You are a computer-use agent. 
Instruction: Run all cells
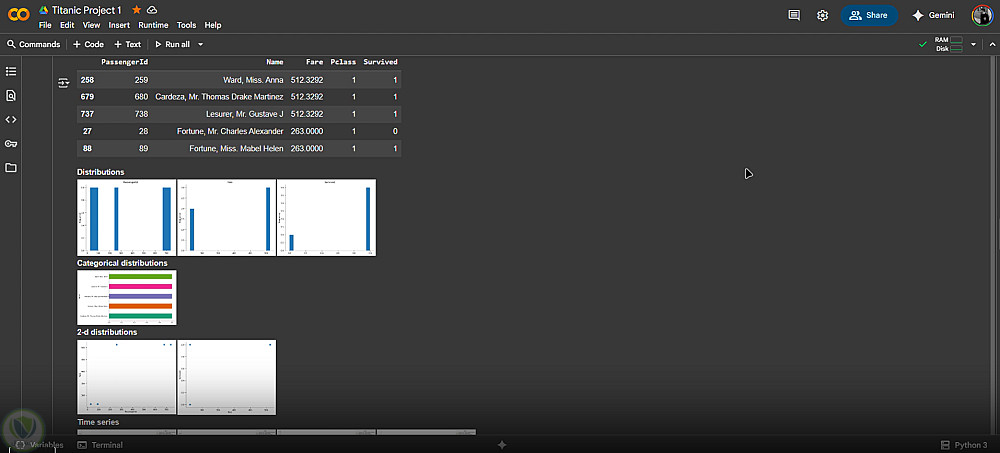[x=172, y=44]
